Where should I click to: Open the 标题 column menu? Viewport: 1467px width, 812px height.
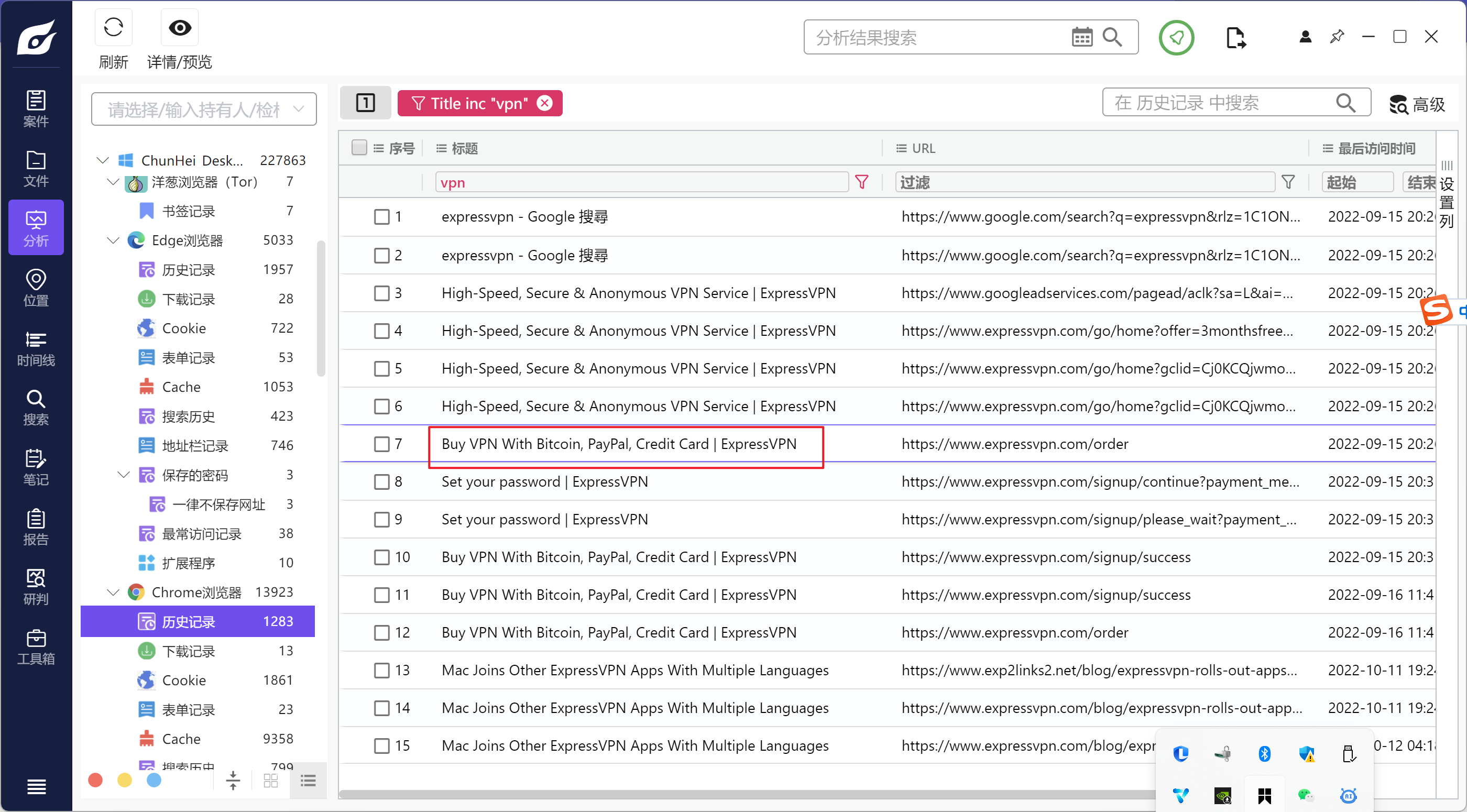[x=441, y=148]
